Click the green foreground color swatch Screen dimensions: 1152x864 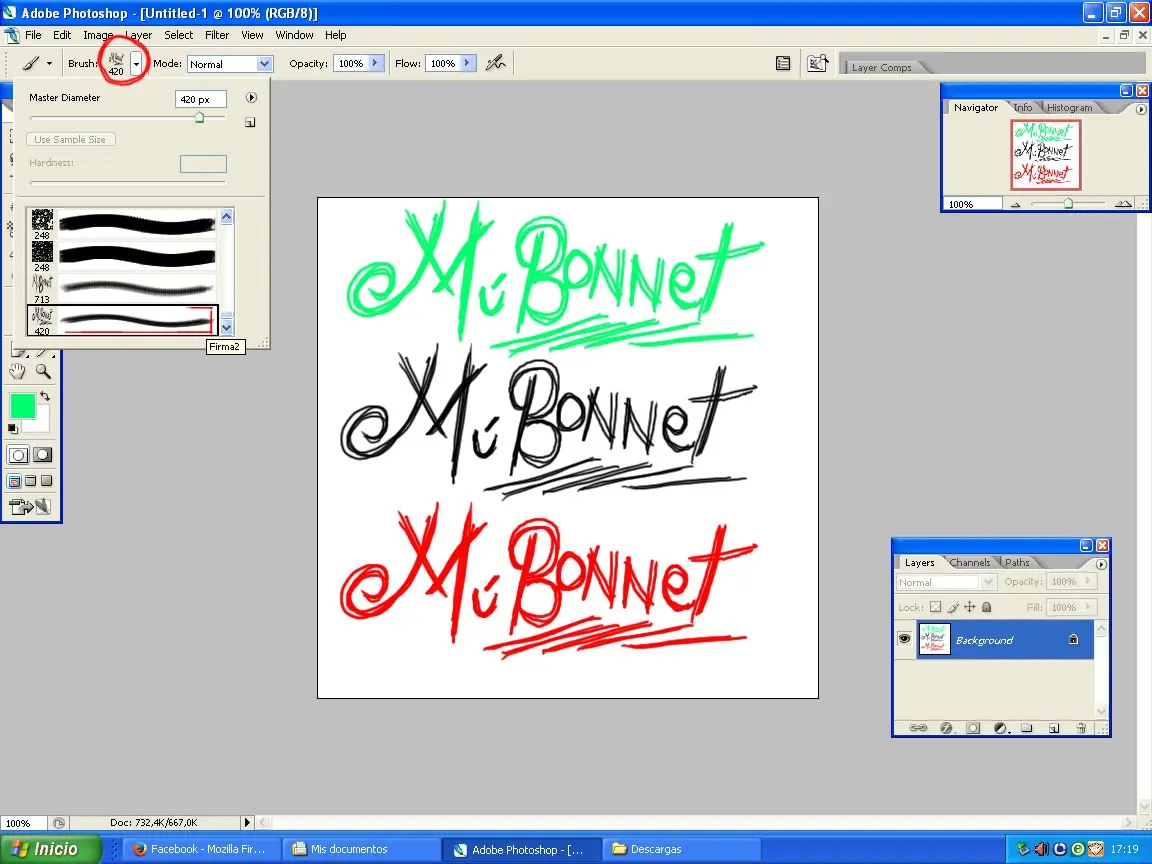click(x=23, y=406)
